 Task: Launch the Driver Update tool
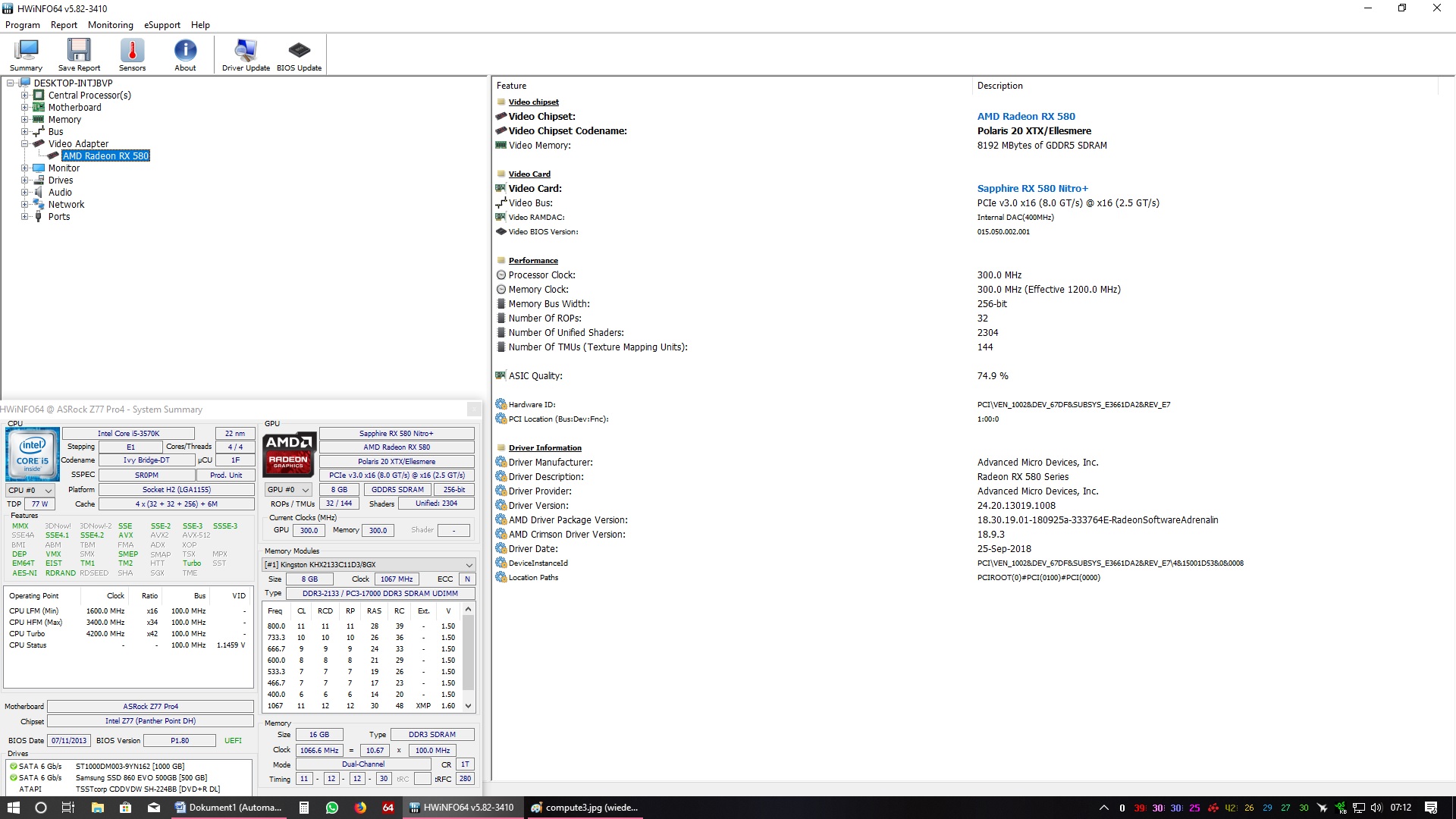tap(246, 54)
